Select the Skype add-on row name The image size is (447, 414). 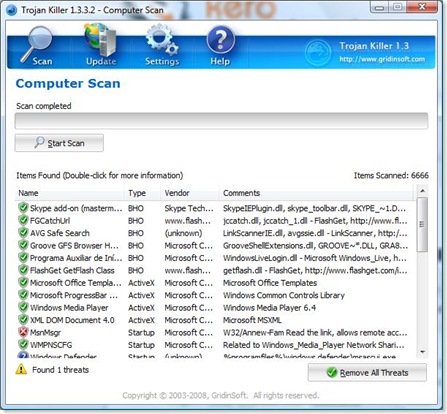76,208
